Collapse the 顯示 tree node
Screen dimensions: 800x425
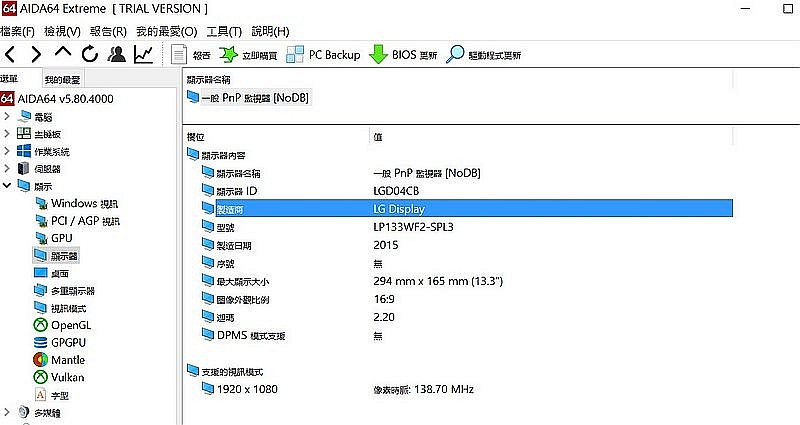6,186
